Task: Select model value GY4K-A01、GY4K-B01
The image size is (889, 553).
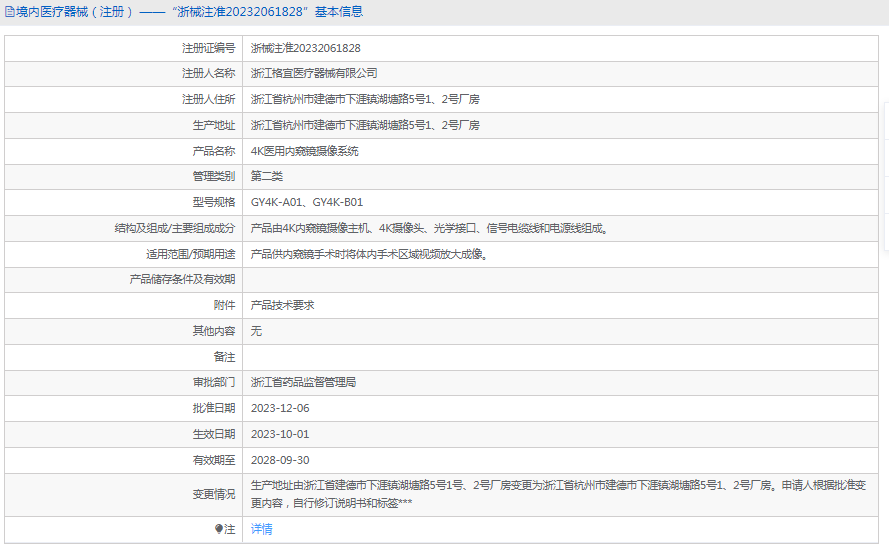Action: pos(307,202)
